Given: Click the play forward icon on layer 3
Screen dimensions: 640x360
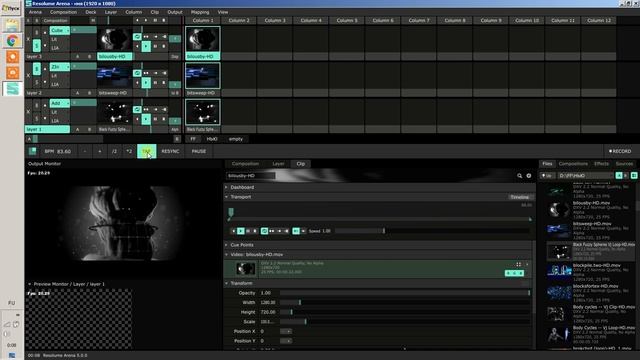Looking at the screenshot, I should (x=146, y=46).
